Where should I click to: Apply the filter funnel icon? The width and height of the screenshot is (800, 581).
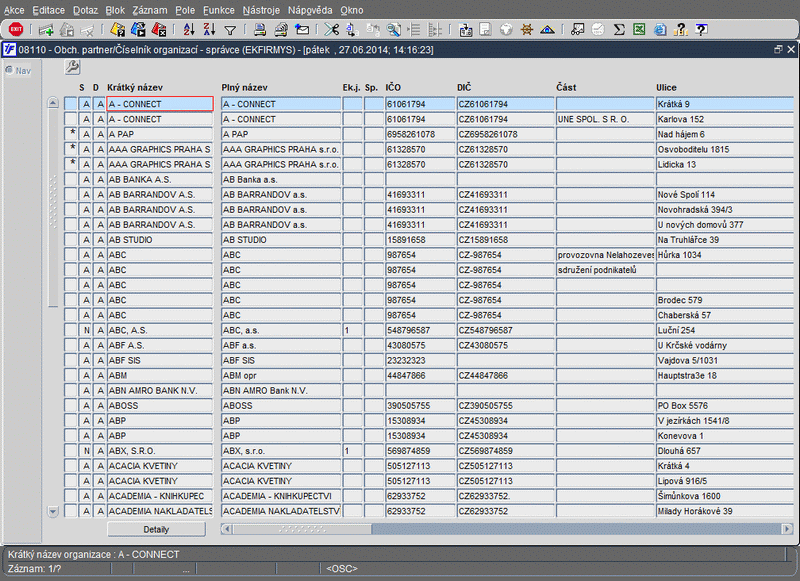click(x=230, y=30)
